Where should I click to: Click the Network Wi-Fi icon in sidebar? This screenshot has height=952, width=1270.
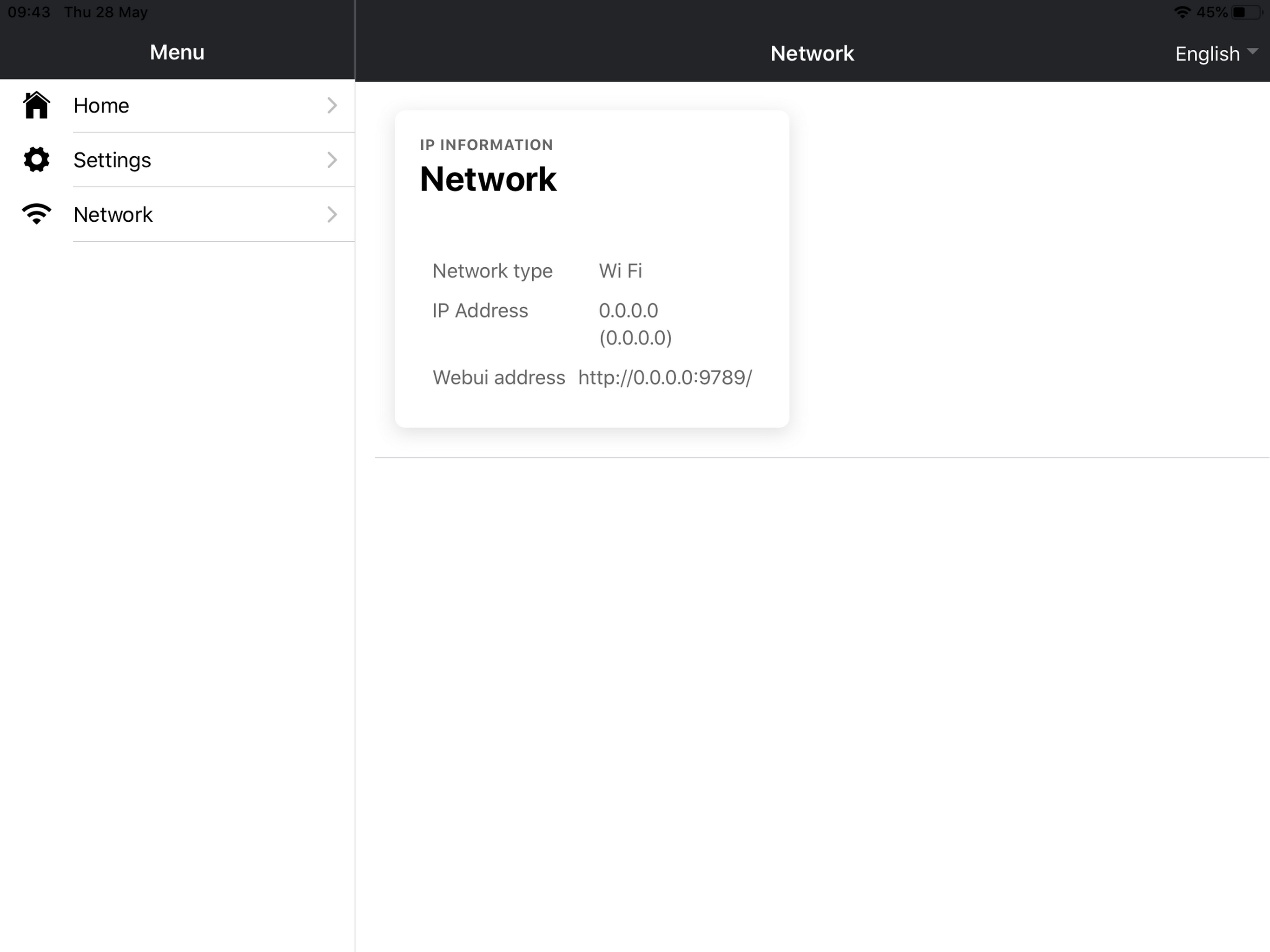(36, 214)
